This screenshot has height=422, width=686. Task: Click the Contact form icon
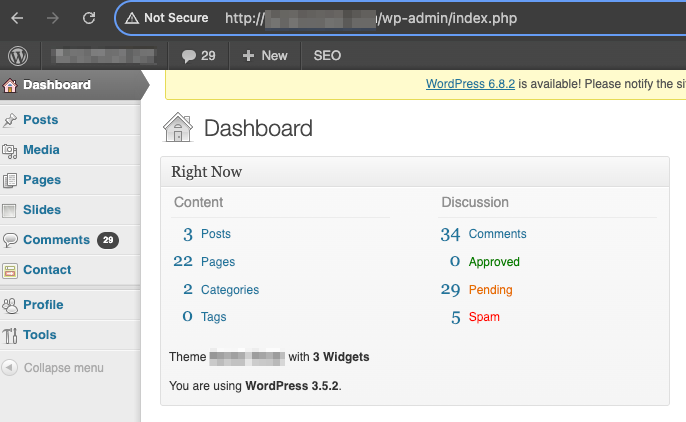coord(10,270)
